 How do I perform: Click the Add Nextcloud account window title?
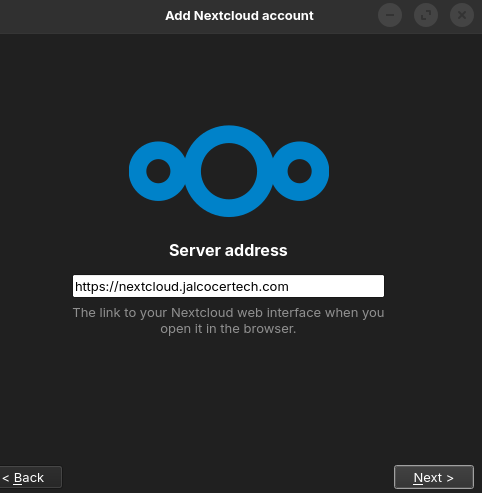(x=239, y=16)
